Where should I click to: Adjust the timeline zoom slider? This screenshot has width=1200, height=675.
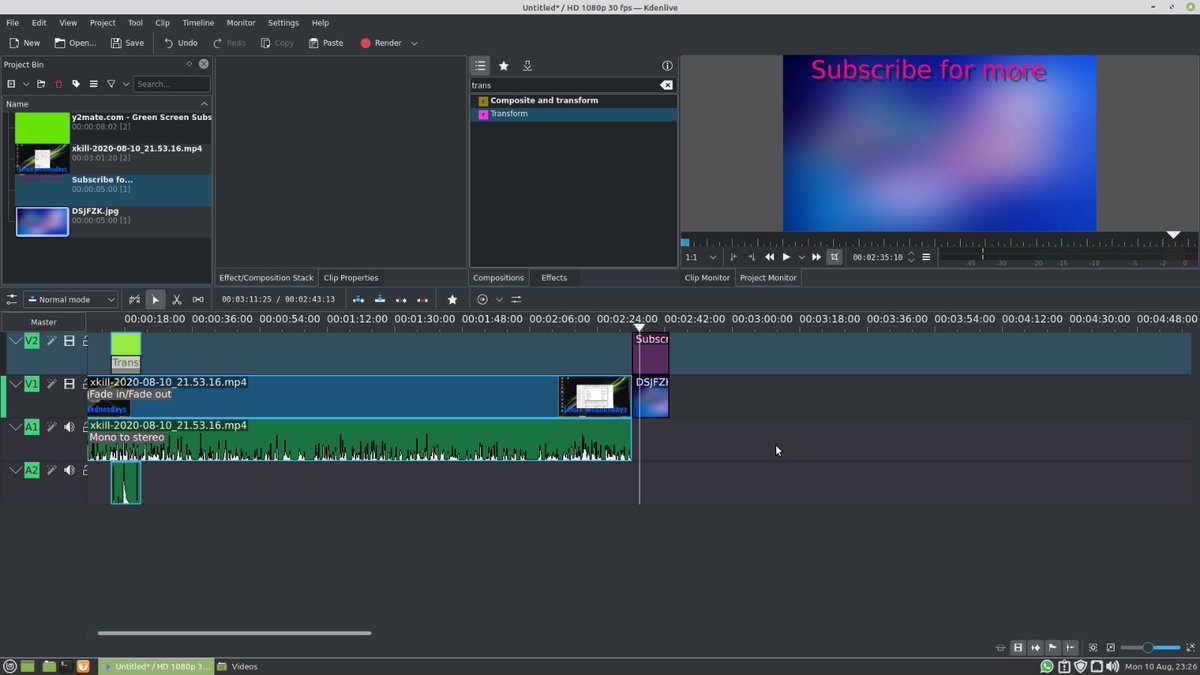[1150, 647]
